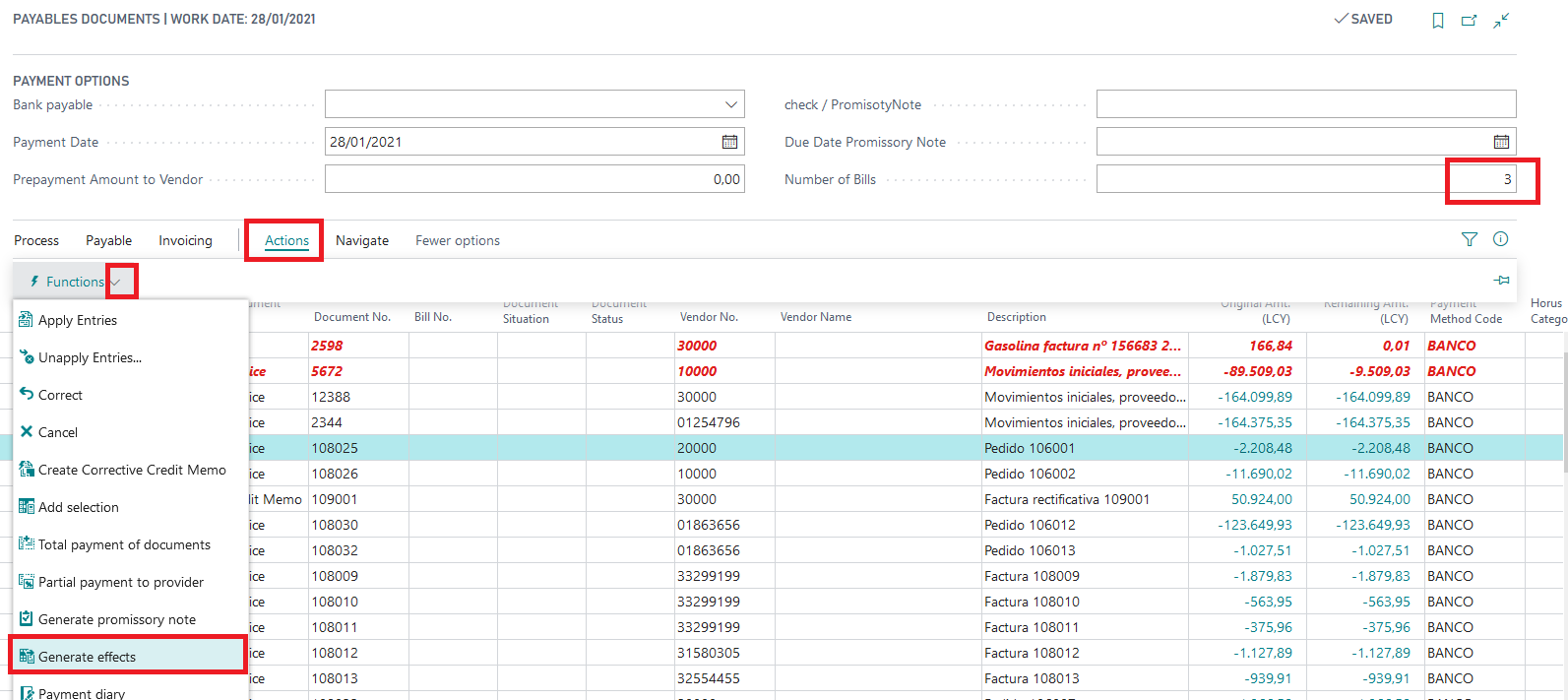Click description Factura 108013
1568x700 pixels.
tap(1032, 678)
